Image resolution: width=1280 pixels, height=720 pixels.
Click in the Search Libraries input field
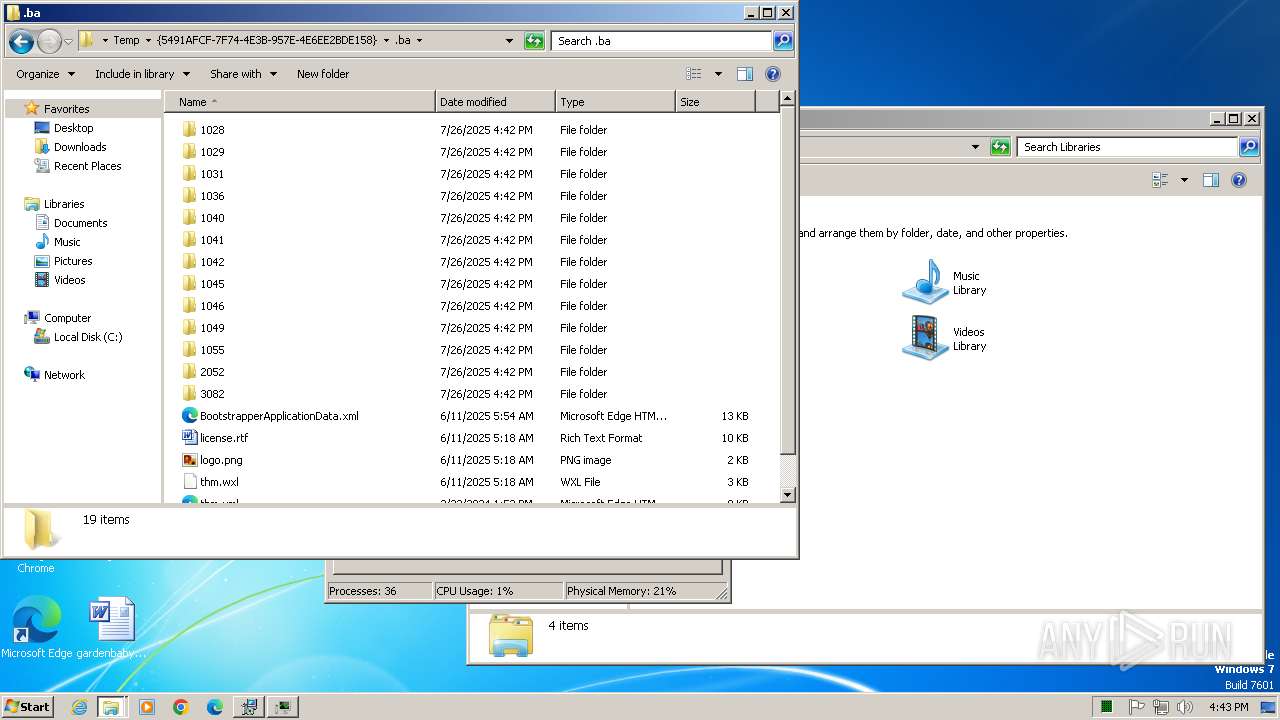click(x=1127, y=147)
